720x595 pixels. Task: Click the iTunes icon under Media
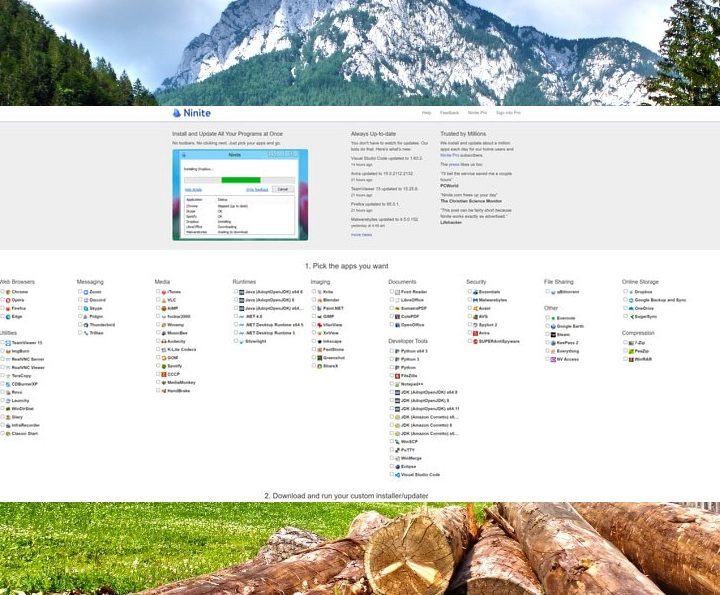tap(164, 292)
